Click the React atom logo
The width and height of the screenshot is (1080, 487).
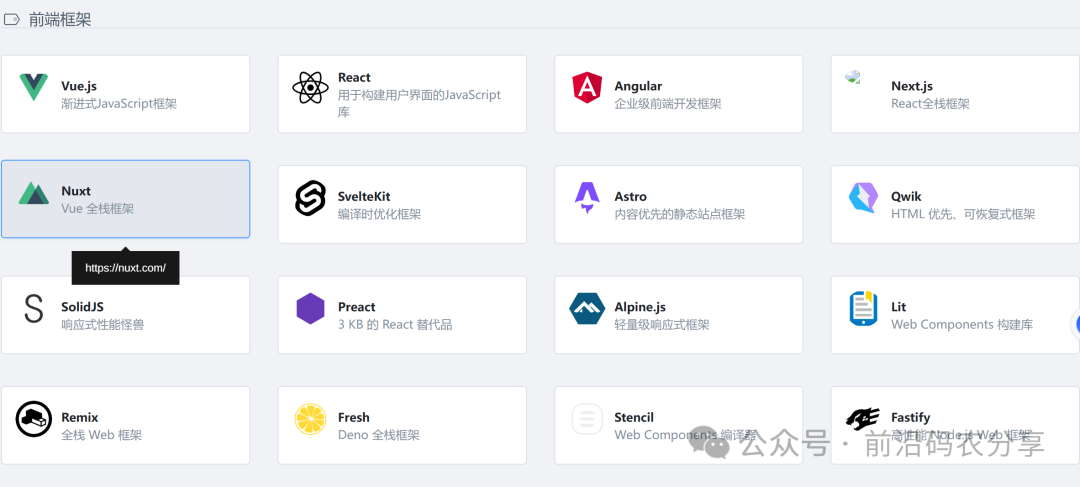310,87
